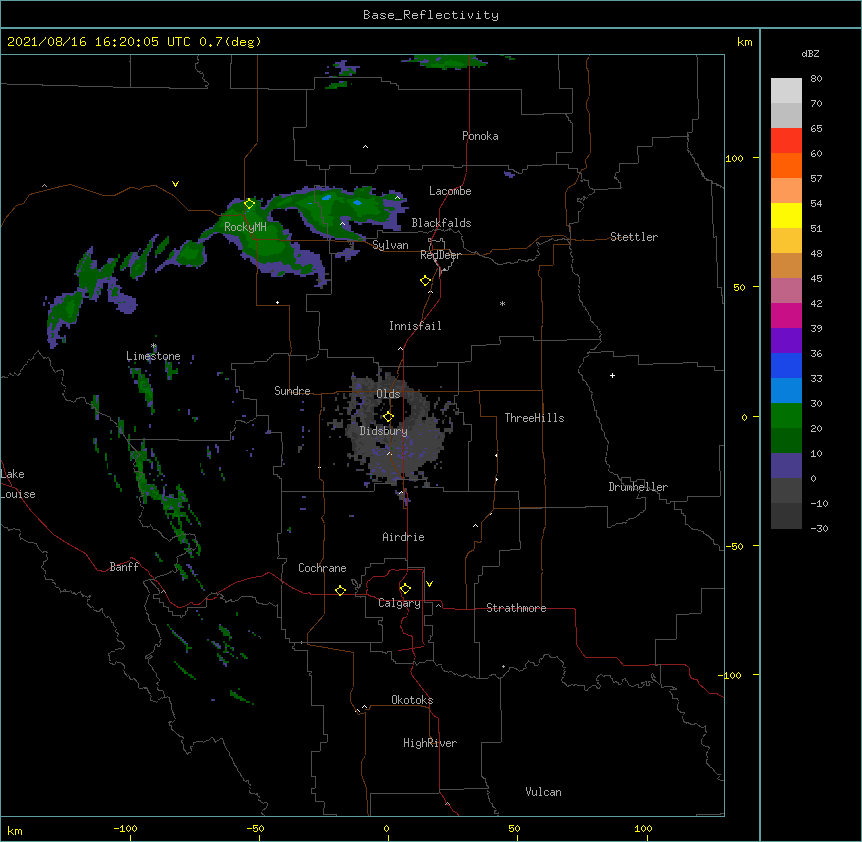Click the dBZ legend heading
This screenshot has width=862, height=842.
tap(810, 53)
